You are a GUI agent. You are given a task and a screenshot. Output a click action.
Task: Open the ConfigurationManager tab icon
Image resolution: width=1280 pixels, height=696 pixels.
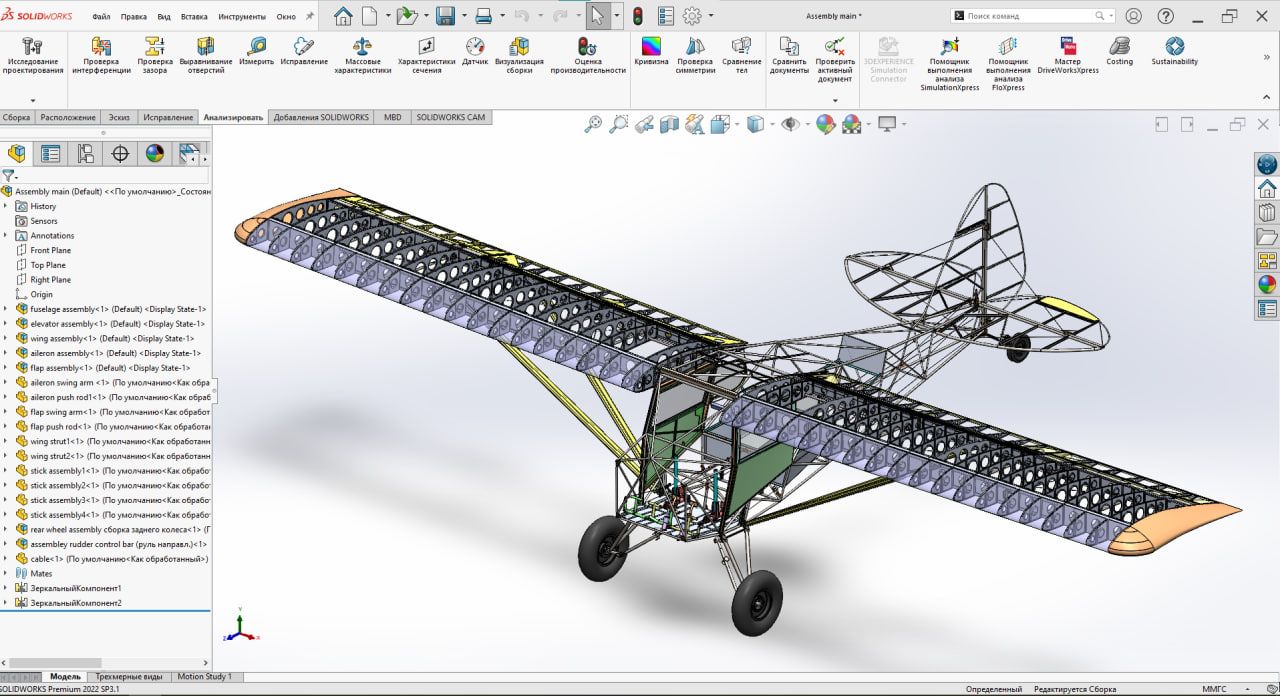click(85, 153)
